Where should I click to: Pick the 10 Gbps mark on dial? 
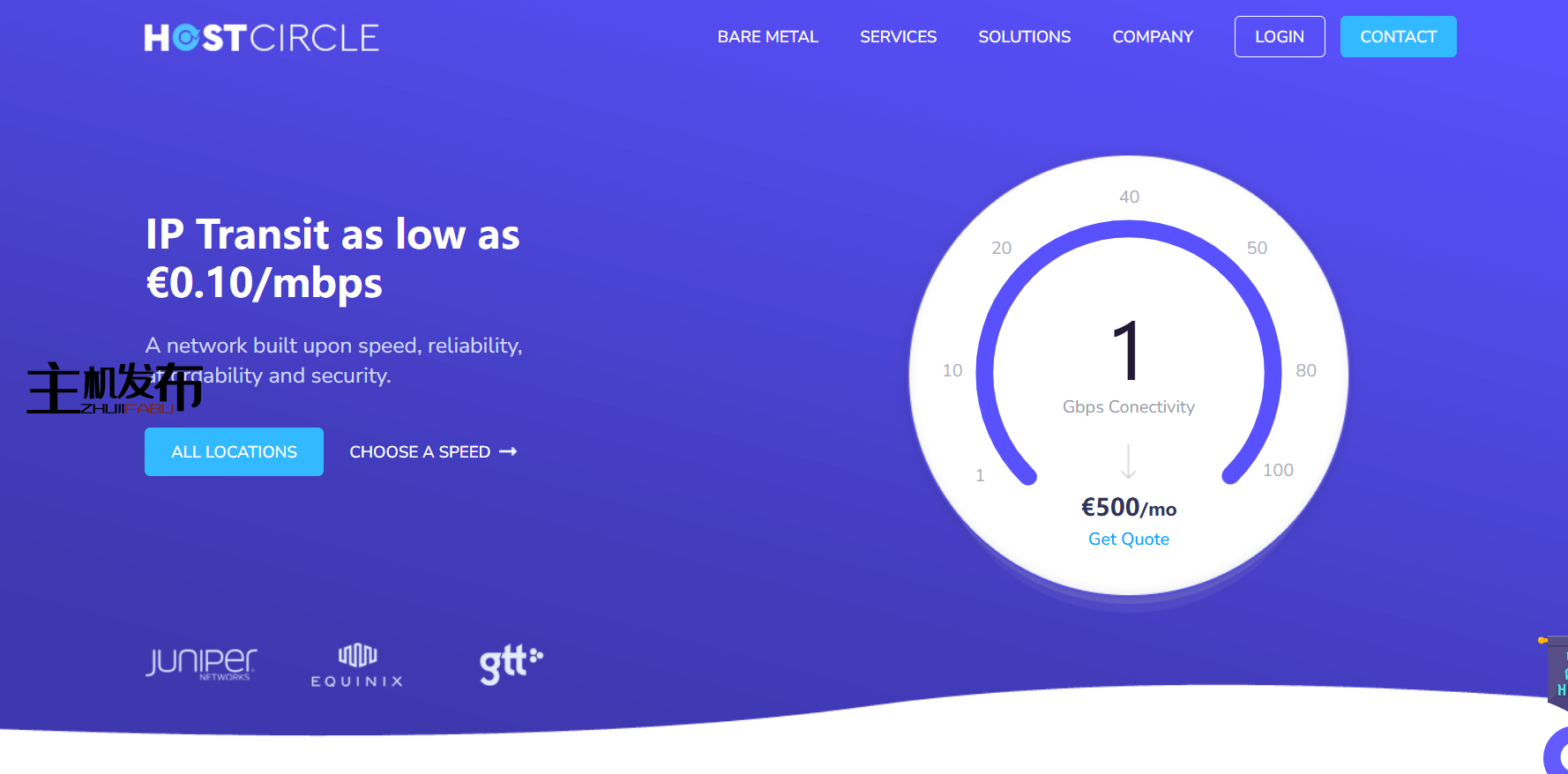[952, 370]
